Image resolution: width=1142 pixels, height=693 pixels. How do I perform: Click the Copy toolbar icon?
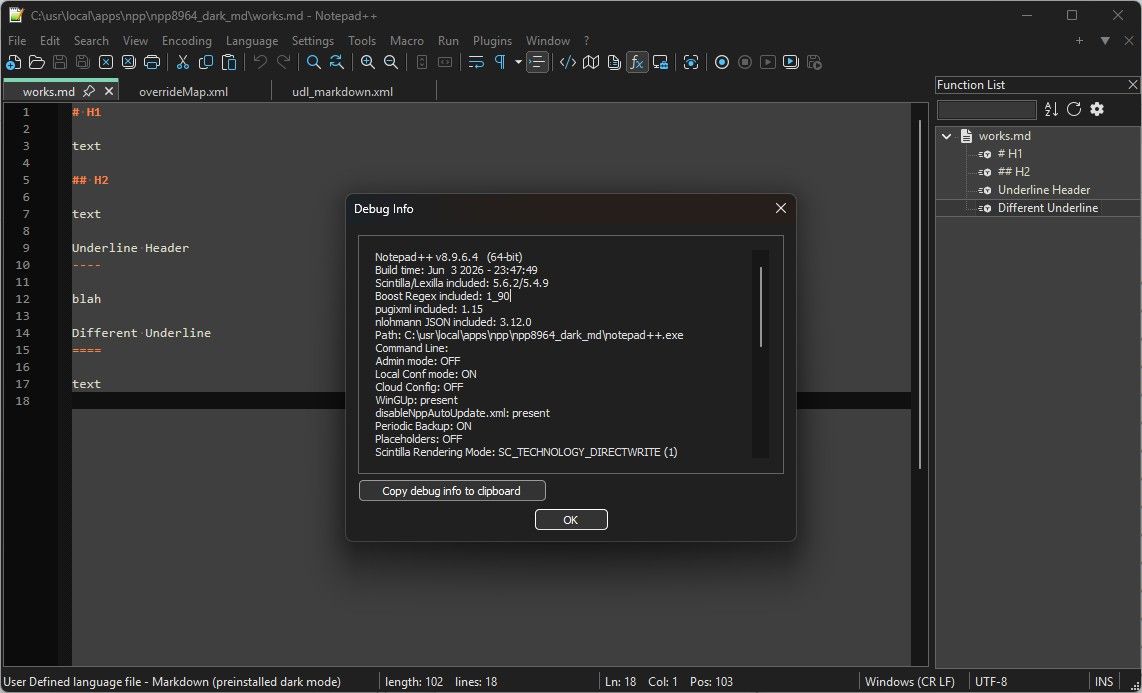point(206,63)
